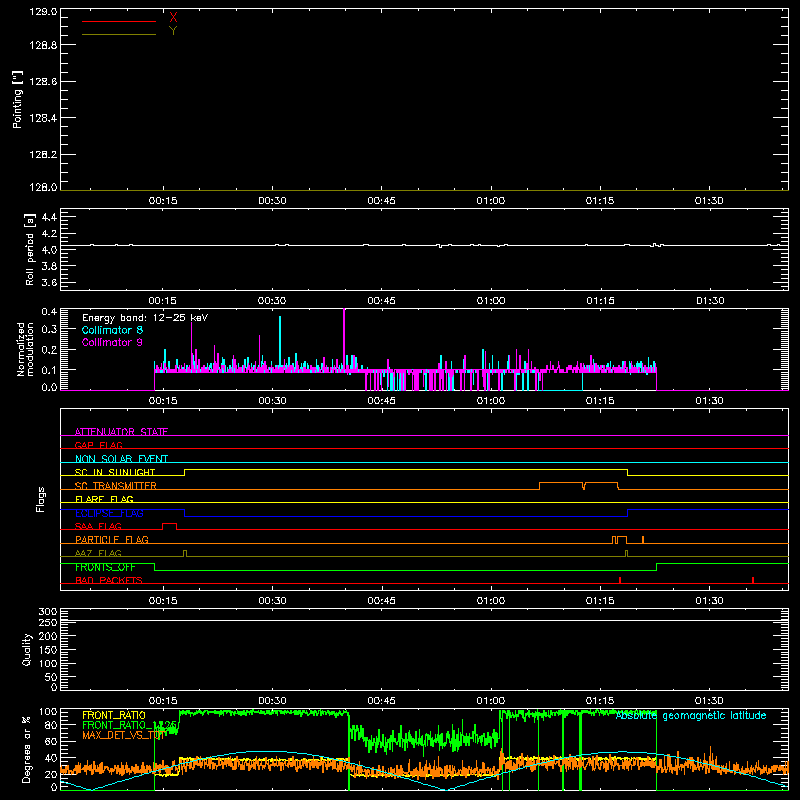This screenshot has height=800, width=800.
Task: Click the 150 quality tick label
Action: (x=48, y=650)
